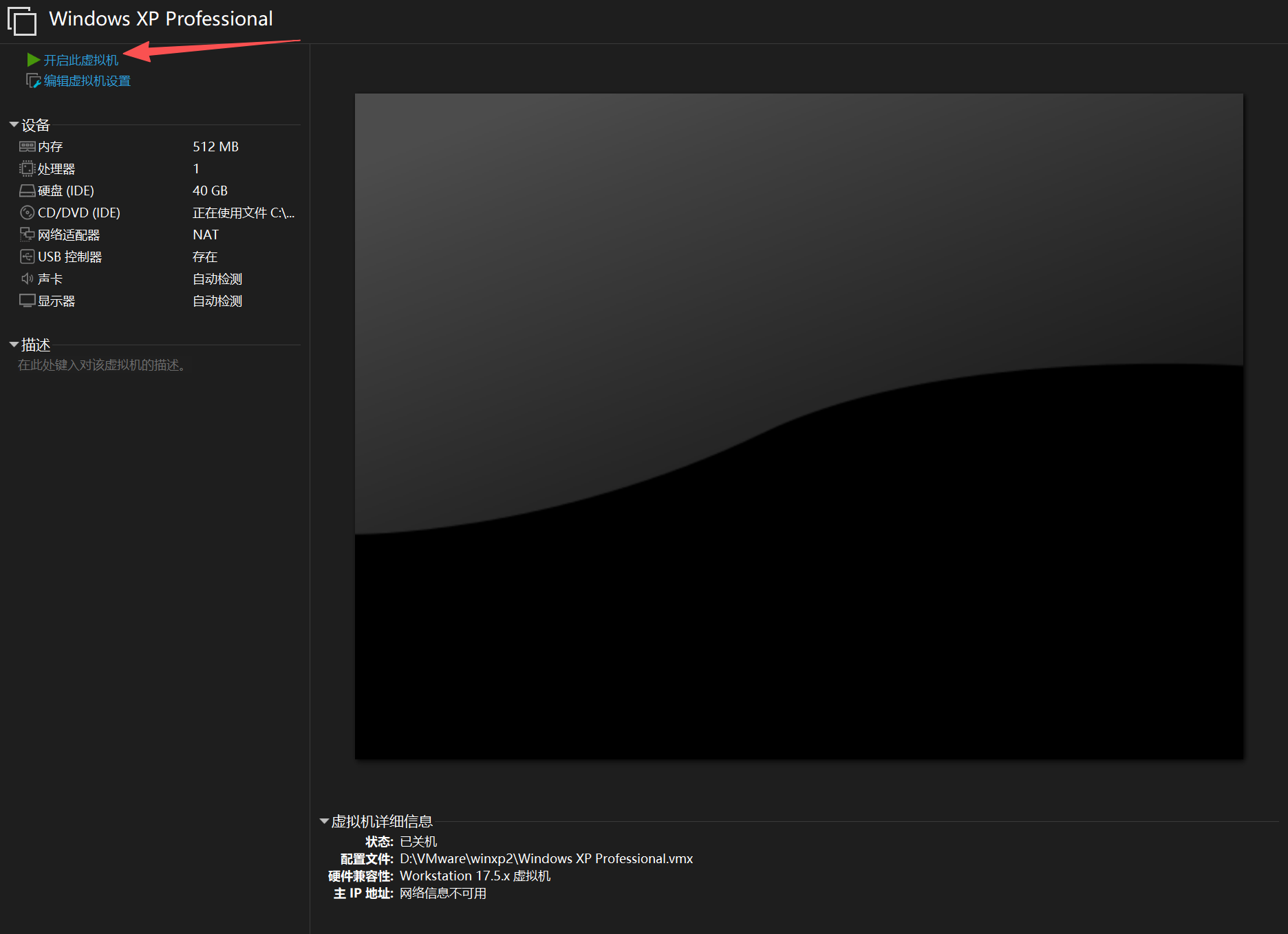The height and width of the screenshot is (934, 1288).
Task: Click the Windows XP Professional title
Action: 161,19
